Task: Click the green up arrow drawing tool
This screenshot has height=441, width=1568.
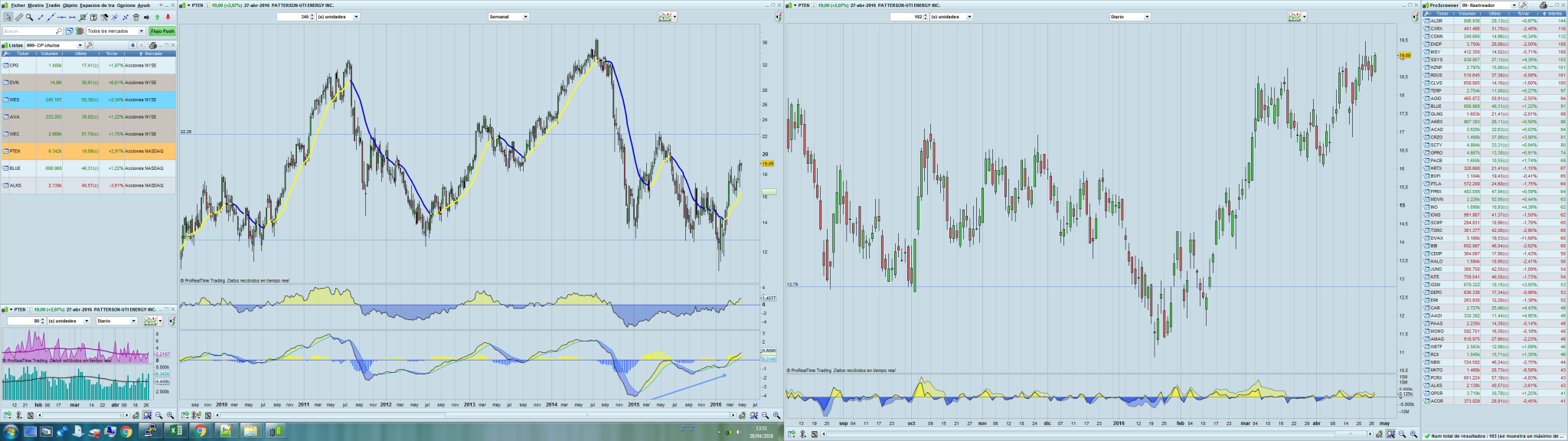Action: pyautogui.click(x=157, y=17)
